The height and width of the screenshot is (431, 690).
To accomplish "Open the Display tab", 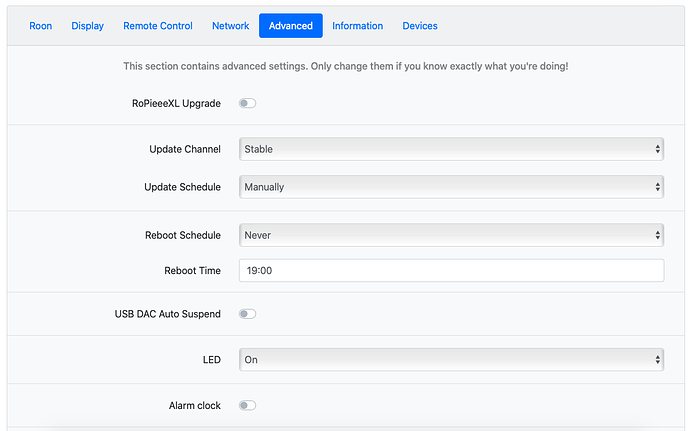I will (88, 26).
